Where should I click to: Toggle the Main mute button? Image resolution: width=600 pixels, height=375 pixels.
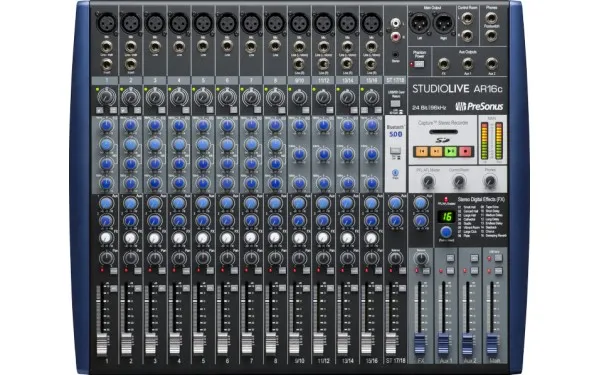coord(498,271)
